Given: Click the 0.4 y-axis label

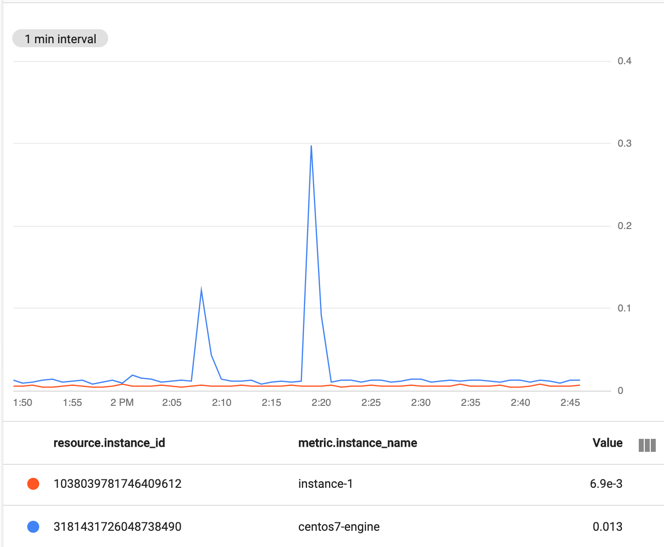Looking at the screenshot, I should [624, 61].
